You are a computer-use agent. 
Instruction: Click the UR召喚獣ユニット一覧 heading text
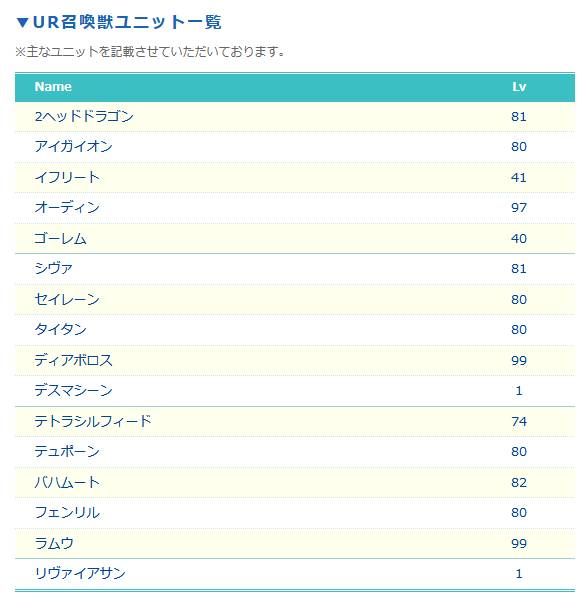tap(127, 22)
